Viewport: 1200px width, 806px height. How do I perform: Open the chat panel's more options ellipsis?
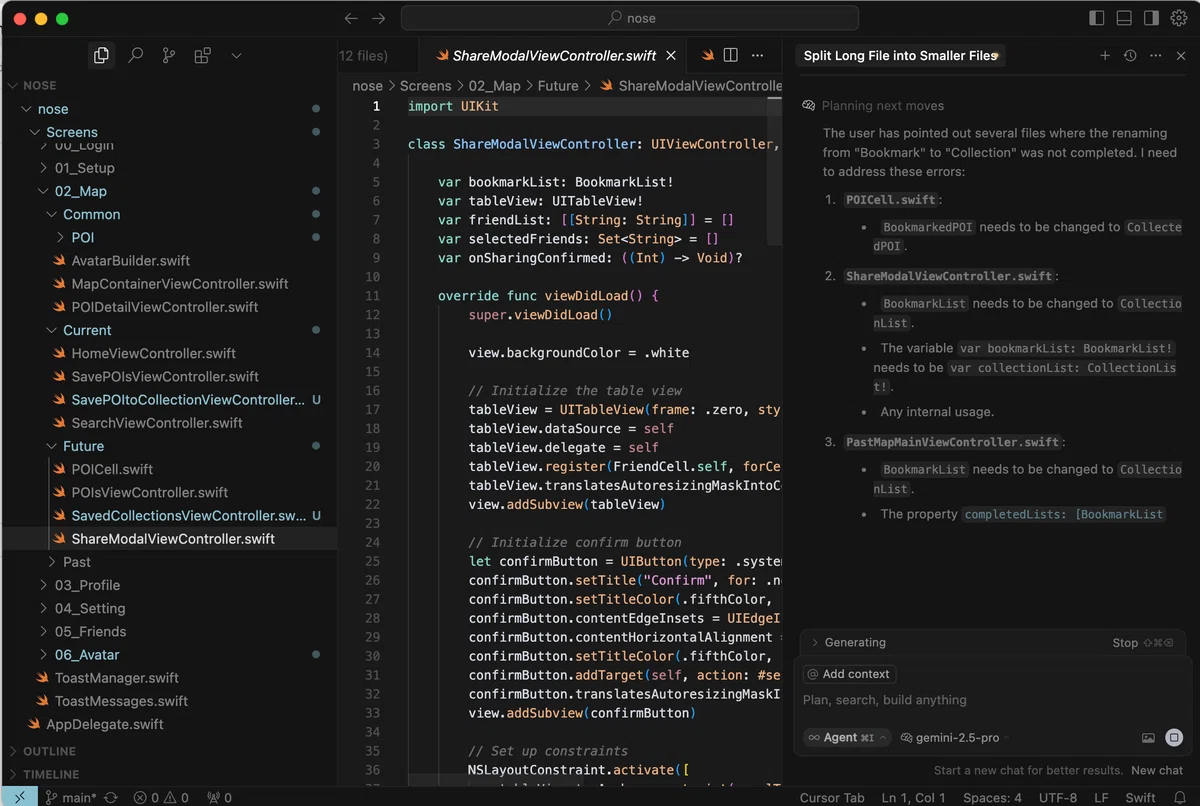[x=1156, y=56]
